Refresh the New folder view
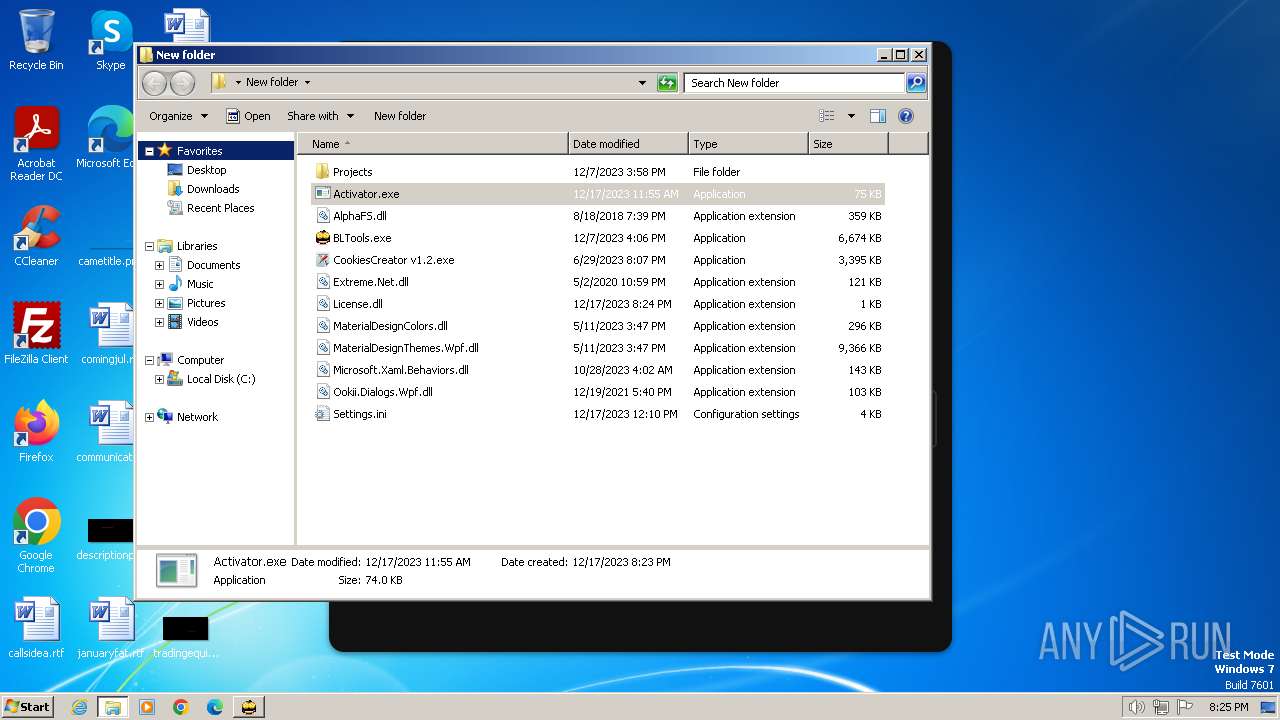The height and width of the screenshot is (720, 1280). point(667,83)
